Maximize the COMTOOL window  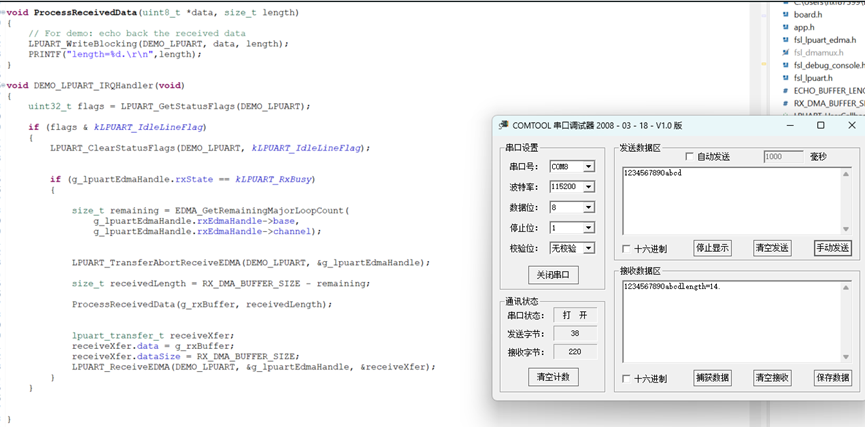820,125
